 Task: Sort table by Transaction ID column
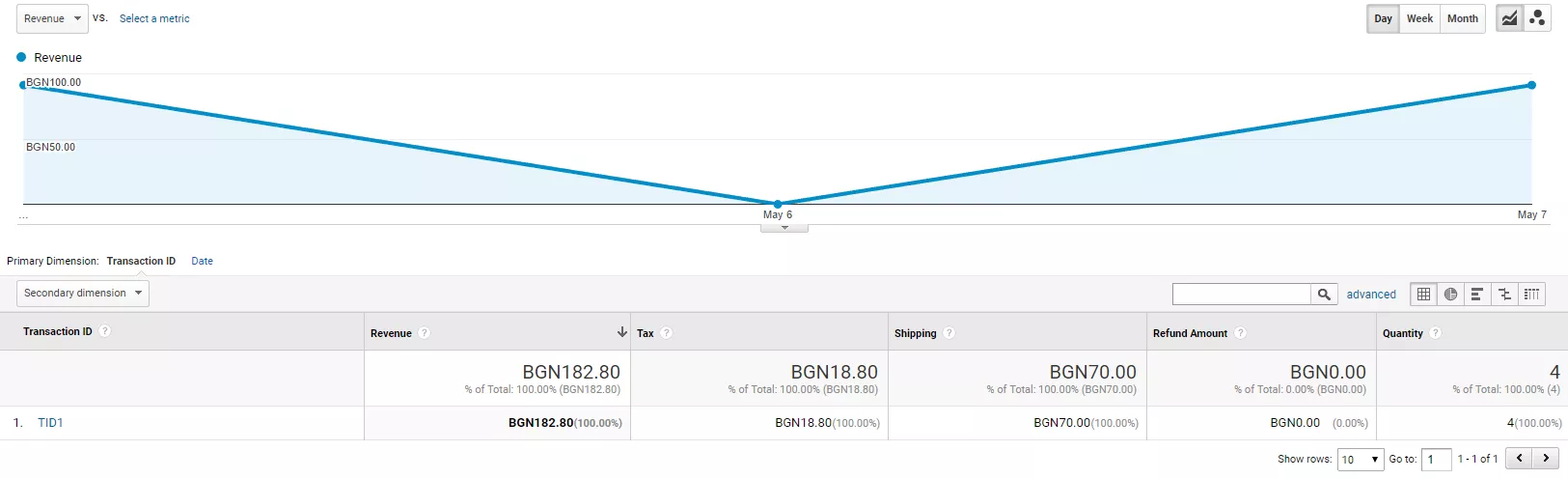pyautogui.click(x=58, y=331)
